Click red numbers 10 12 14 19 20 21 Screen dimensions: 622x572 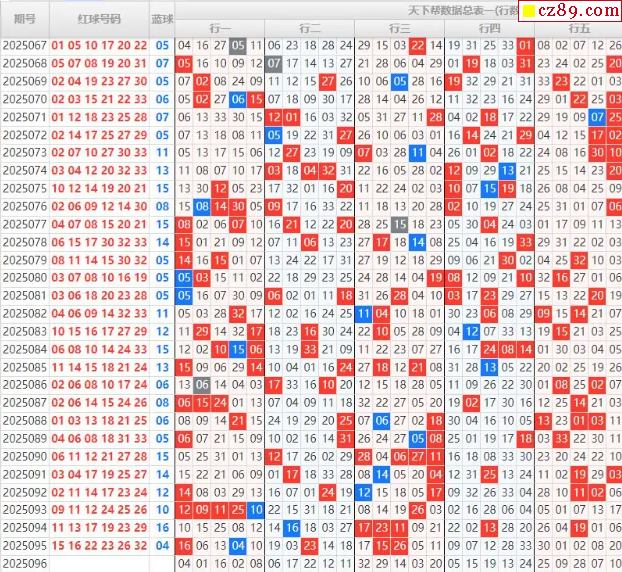click(99, 188)
